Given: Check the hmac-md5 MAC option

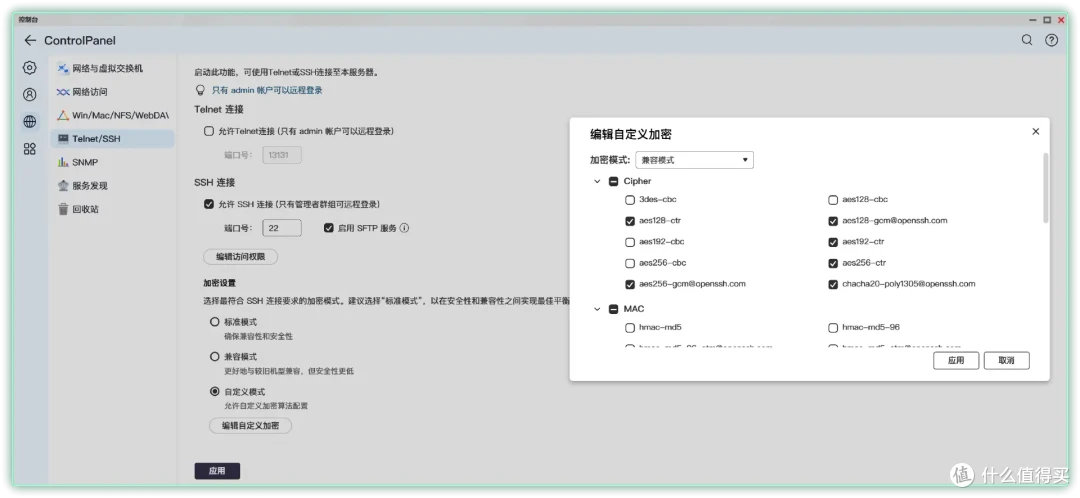Looking at the screenshot, I should (630, 328).
